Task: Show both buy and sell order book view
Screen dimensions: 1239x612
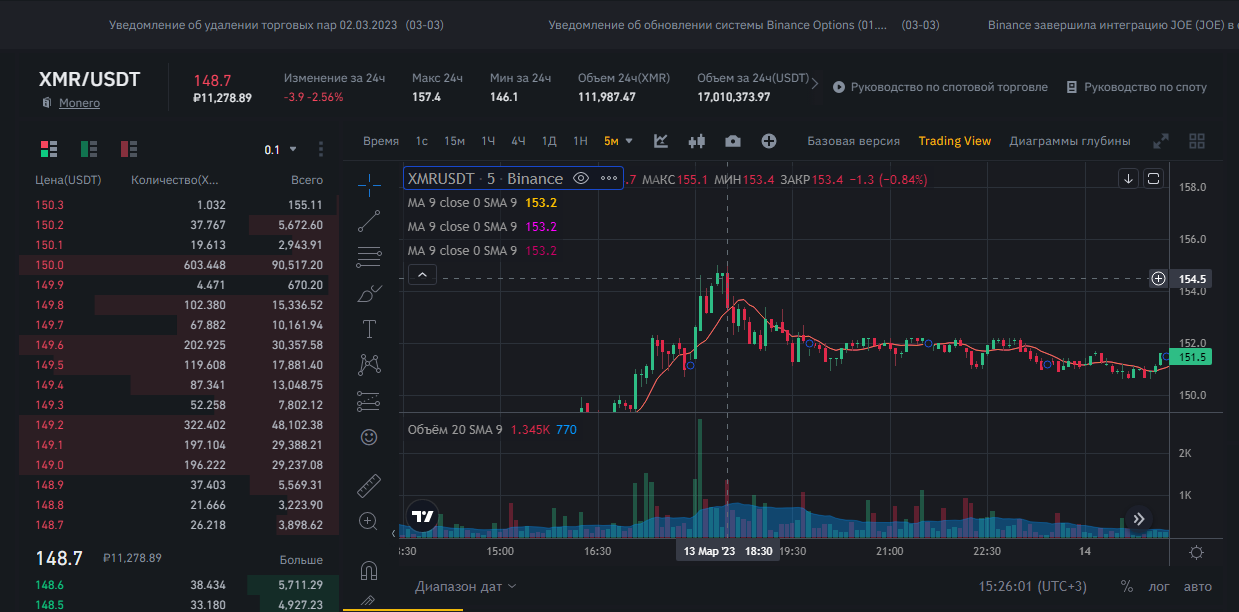Action: [x=49, y=149]
